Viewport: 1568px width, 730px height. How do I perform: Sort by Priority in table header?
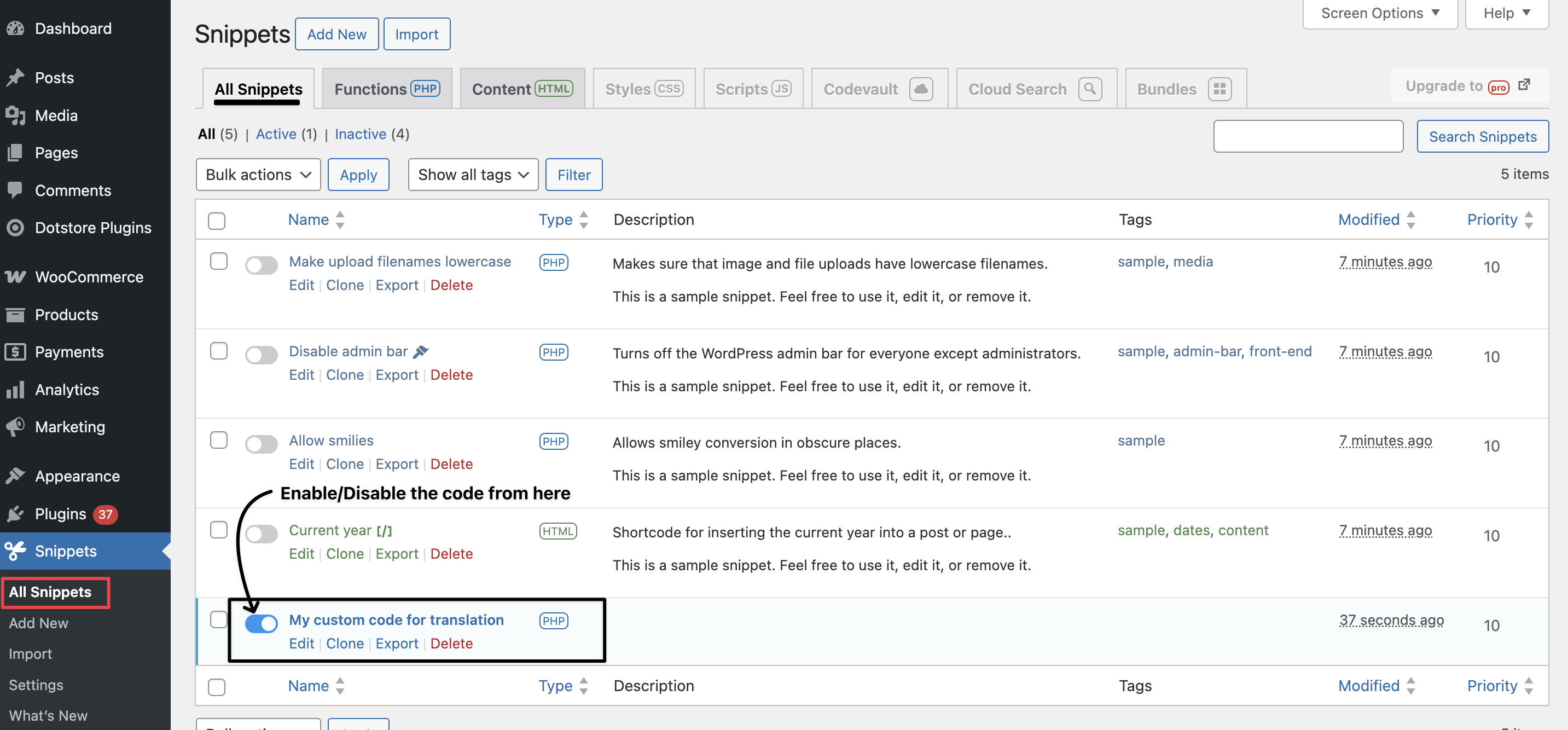1500,220
